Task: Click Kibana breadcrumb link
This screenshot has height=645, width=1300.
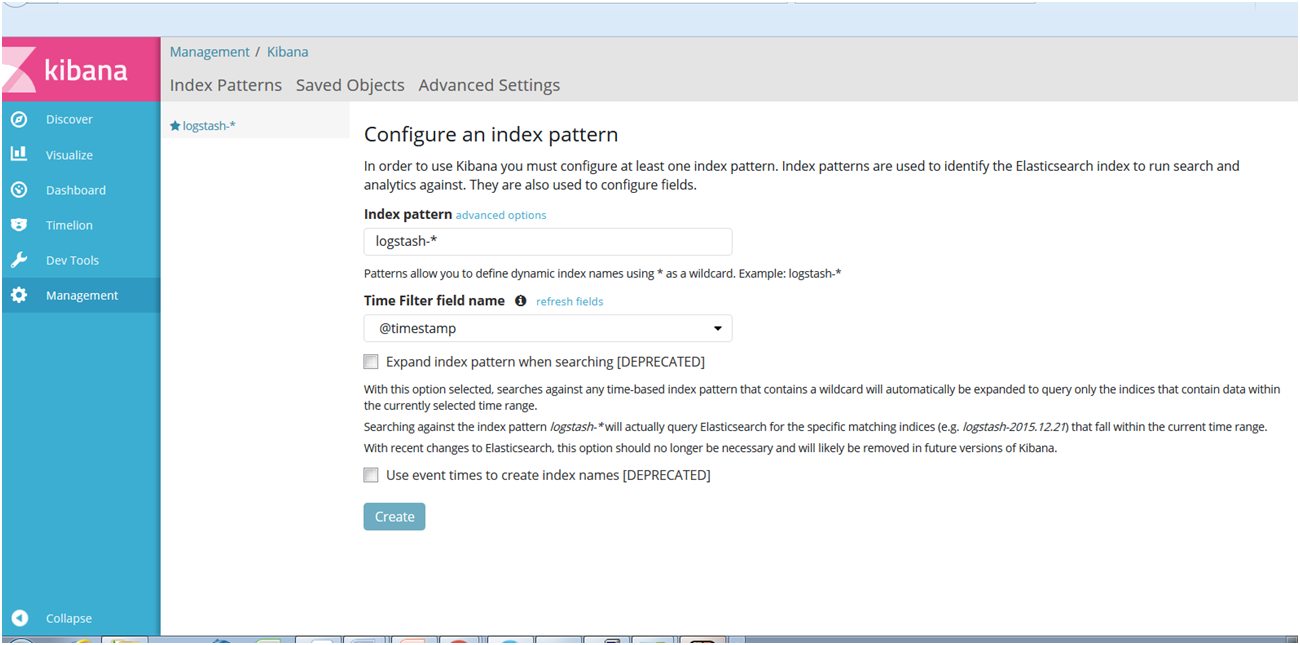Action: tap(287, 52)
